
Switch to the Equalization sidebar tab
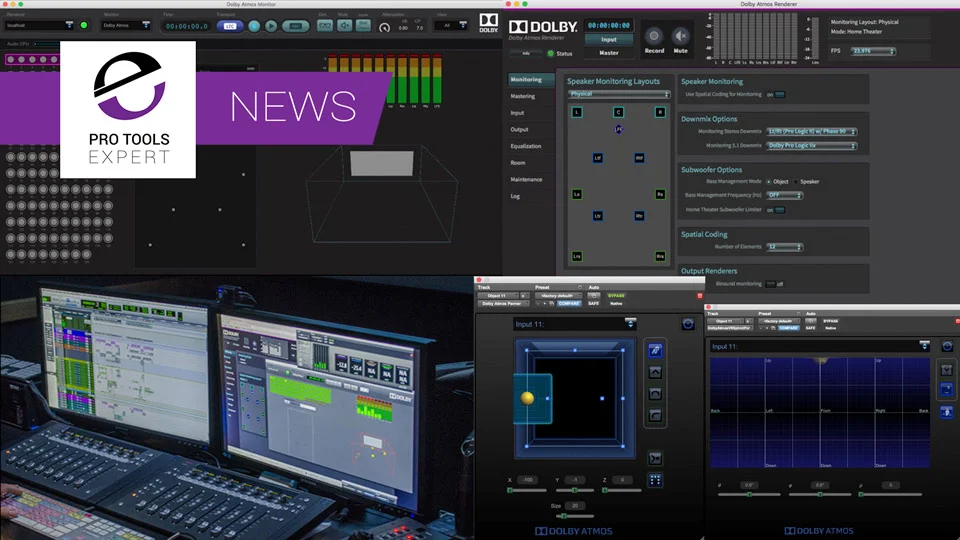(525, 146)
